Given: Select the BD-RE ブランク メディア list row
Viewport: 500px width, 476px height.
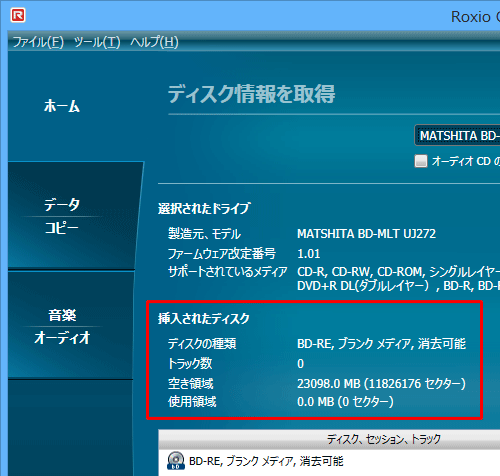Looking at the screenshot, I should (x=329, y=461).
